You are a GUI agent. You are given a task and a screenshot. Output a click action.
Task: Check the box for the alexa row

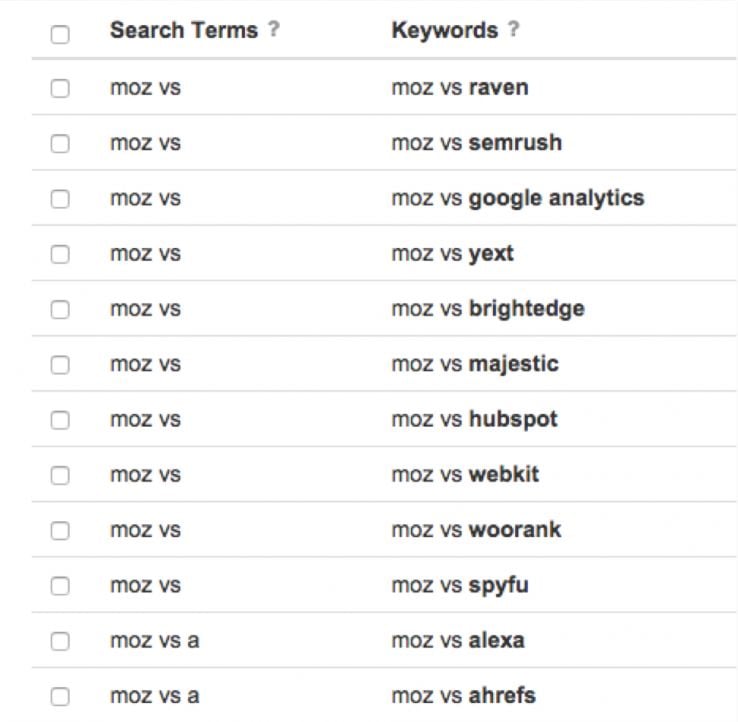(x=60, y=641)
